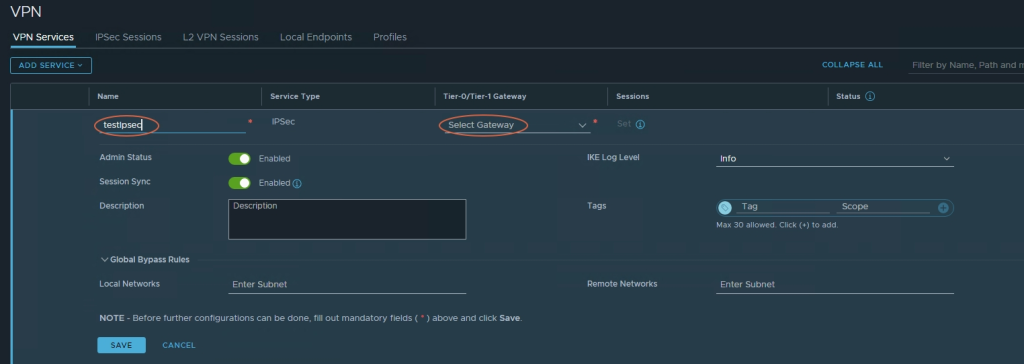Viewport: 1024px width, 364px height.
Task: Add tag with the plus icon
Action: [x=943, y=208]
